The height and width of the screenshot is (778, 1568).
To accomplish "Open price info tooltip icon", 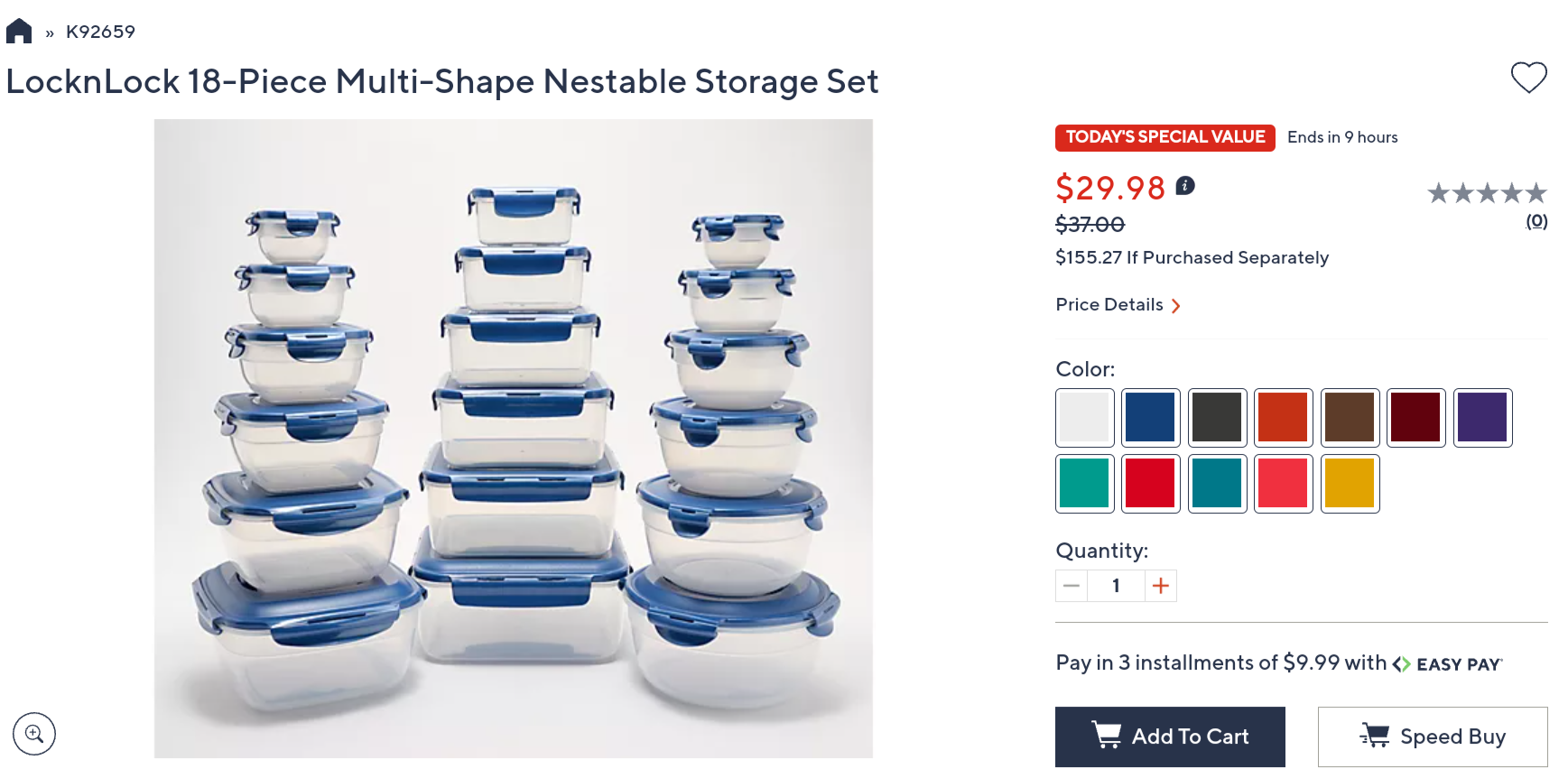I will click(1185, 186).
